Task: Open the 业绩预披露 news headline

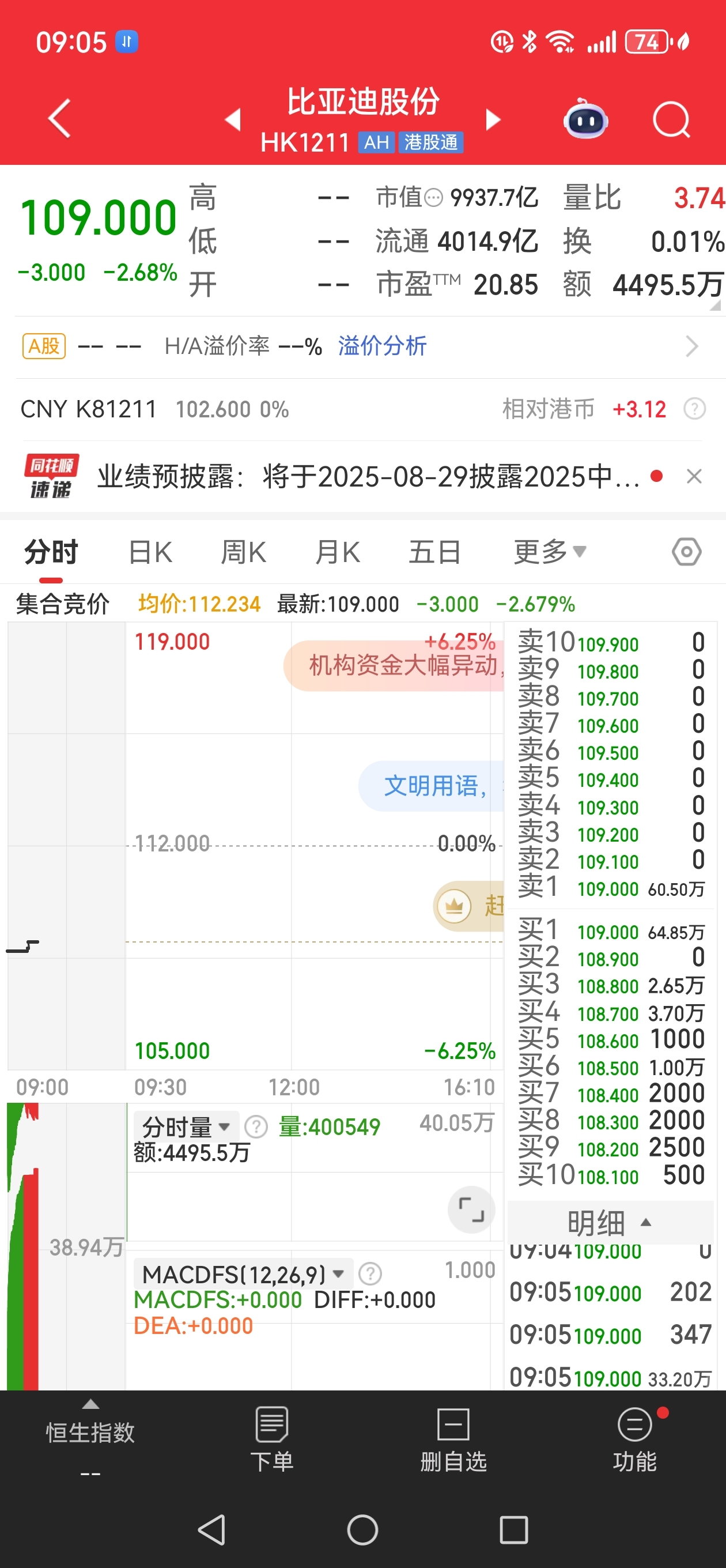Action: 368,476
